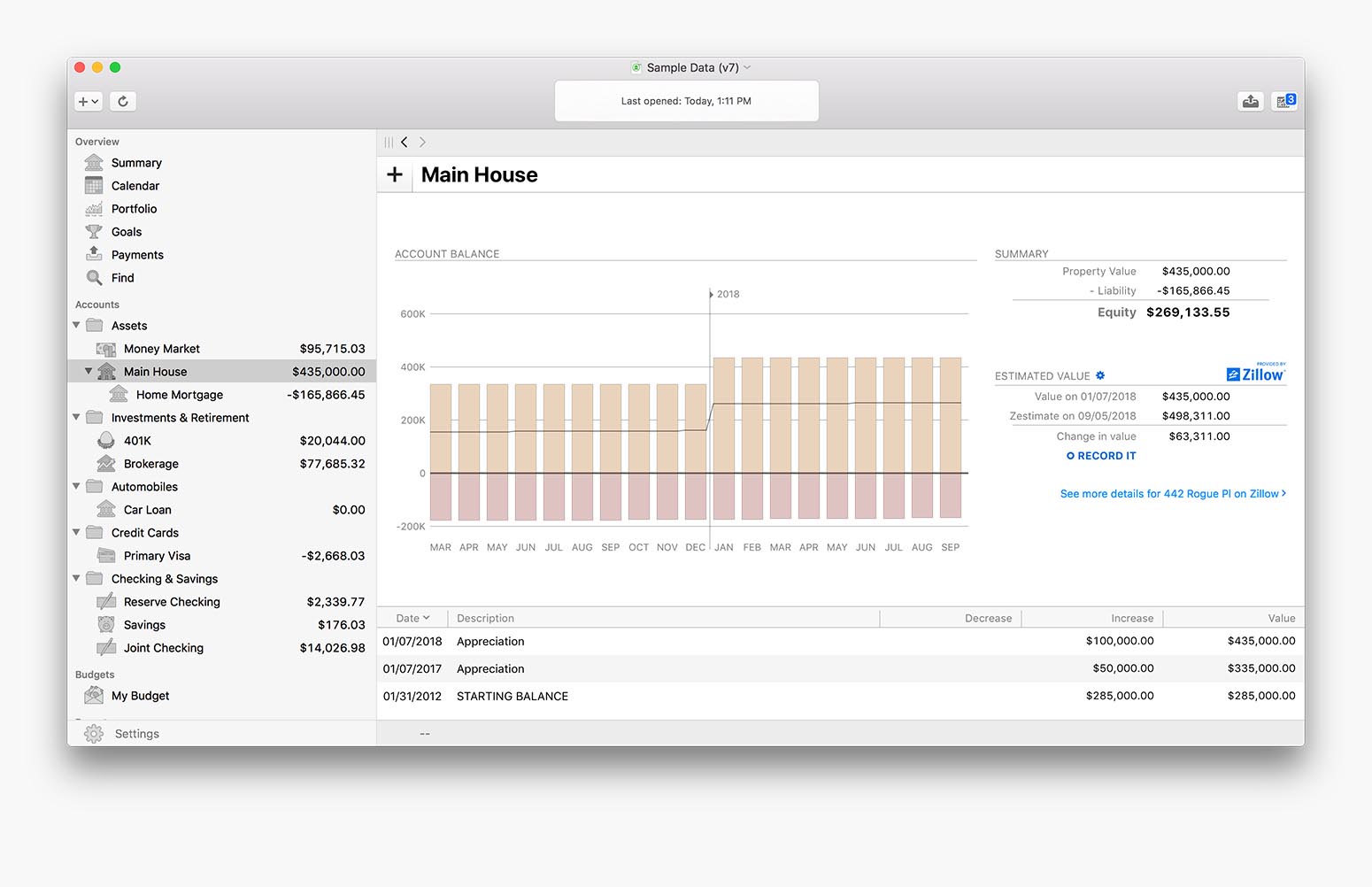Select the 401K account icon
The height and width of the screenshot is (887, 1372).
point(106,441)
